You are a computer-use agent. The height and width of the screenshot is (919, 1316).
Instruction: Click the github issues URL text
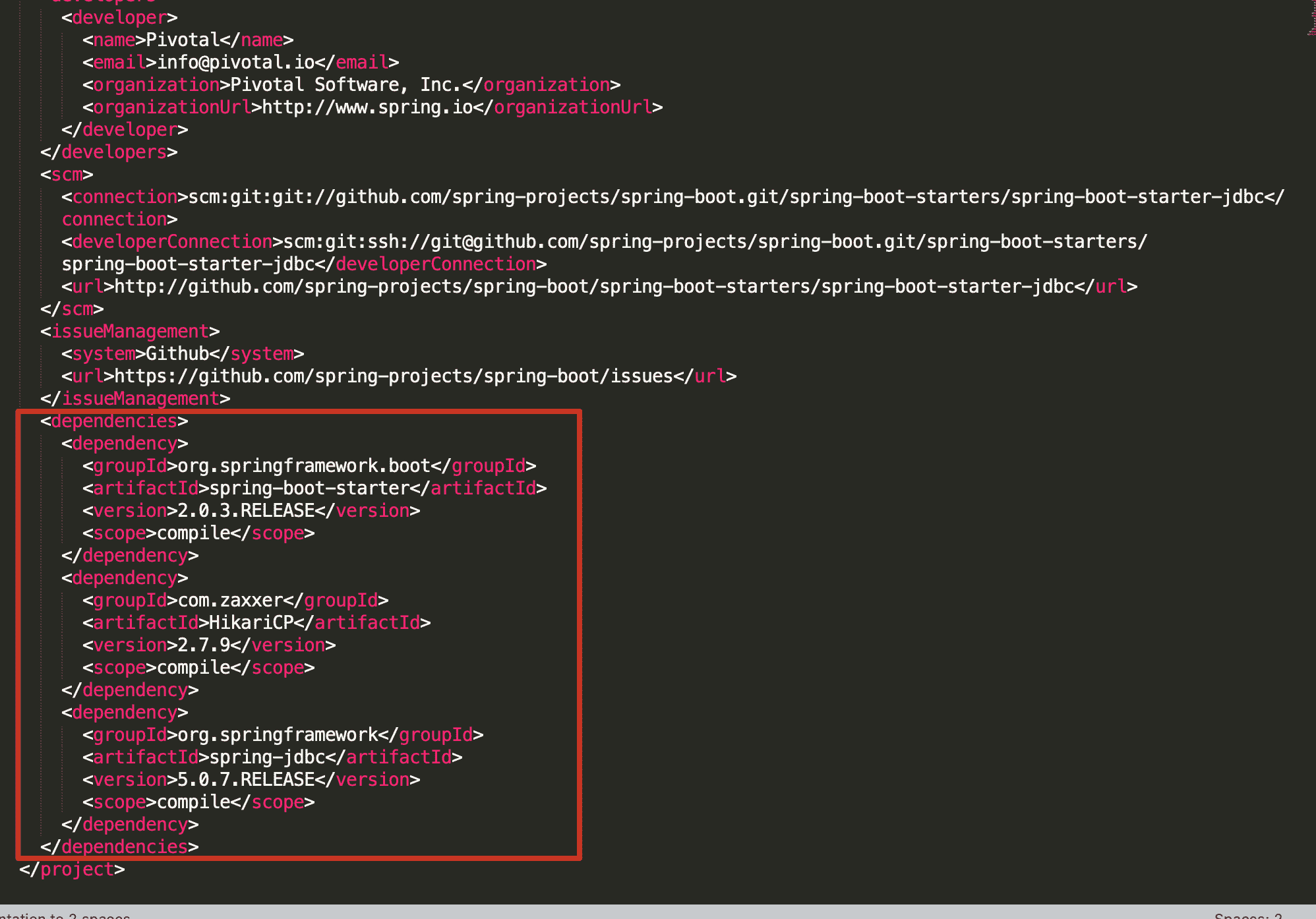[394, 376]
